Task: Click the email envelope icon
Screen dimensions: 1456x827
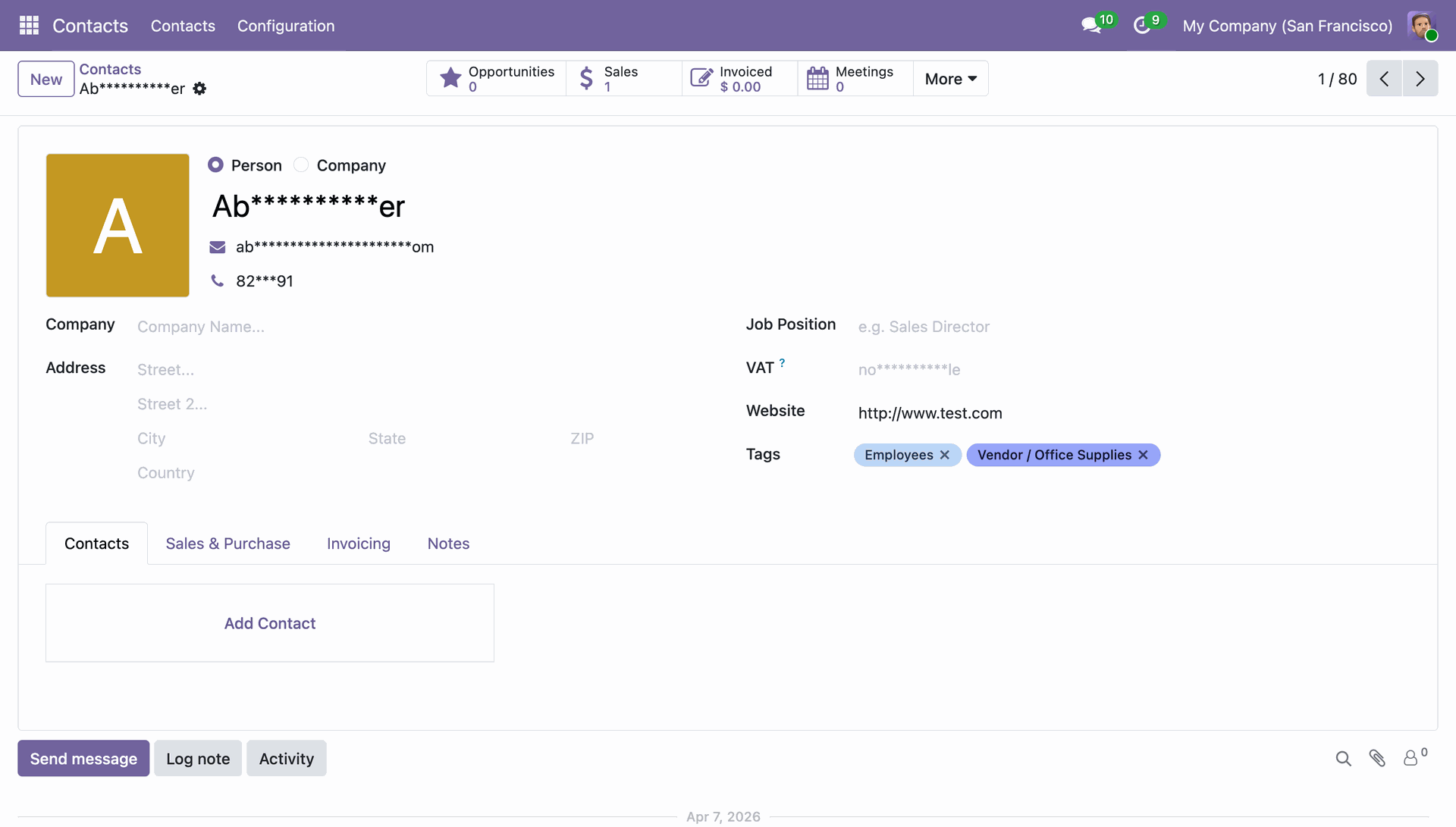Action: [218, 247]
